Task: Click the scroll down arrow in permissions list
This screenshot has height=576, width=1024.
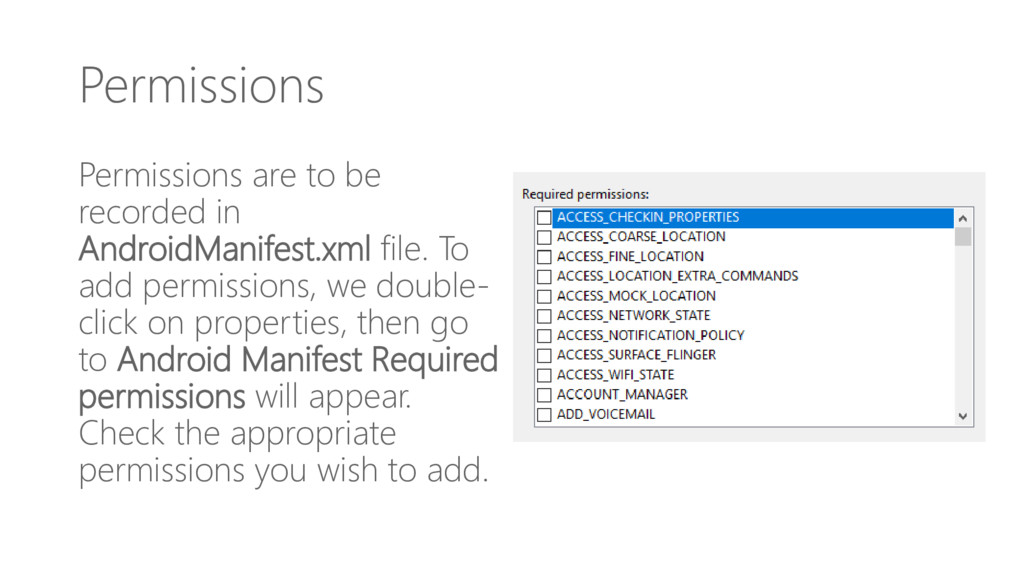Action: [x=963, y=416]
